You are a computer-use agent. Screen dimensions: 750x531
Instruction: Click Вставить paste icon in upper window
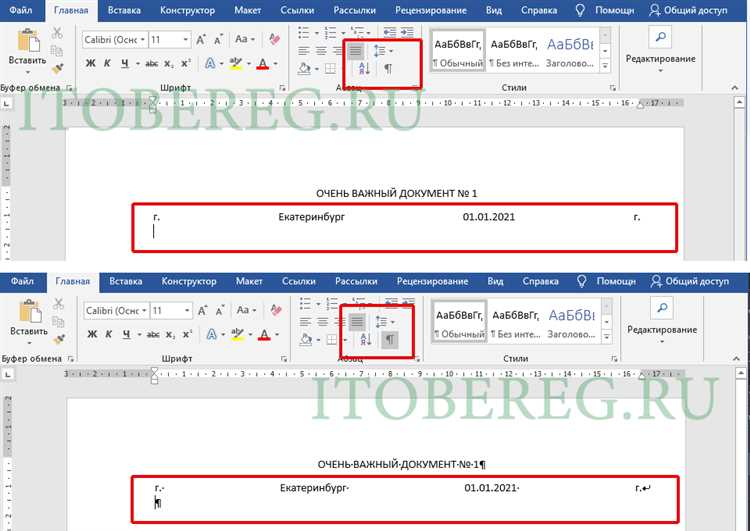28,40
